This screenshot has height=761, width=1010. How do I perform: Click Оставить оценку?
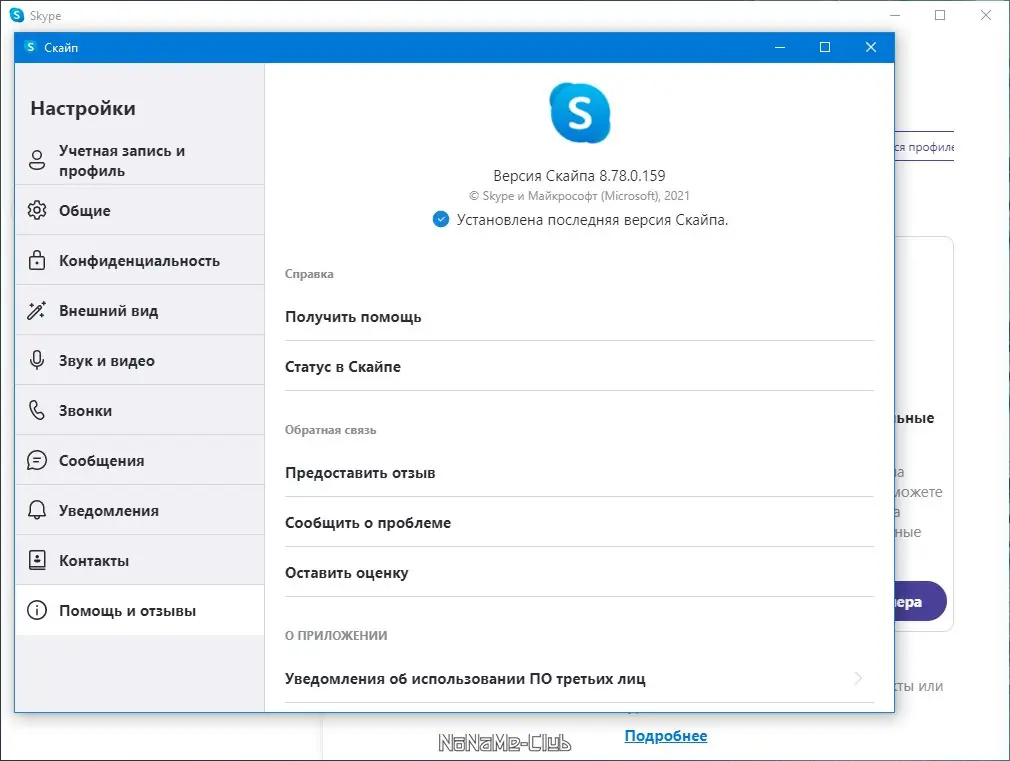tap(579, 573)
